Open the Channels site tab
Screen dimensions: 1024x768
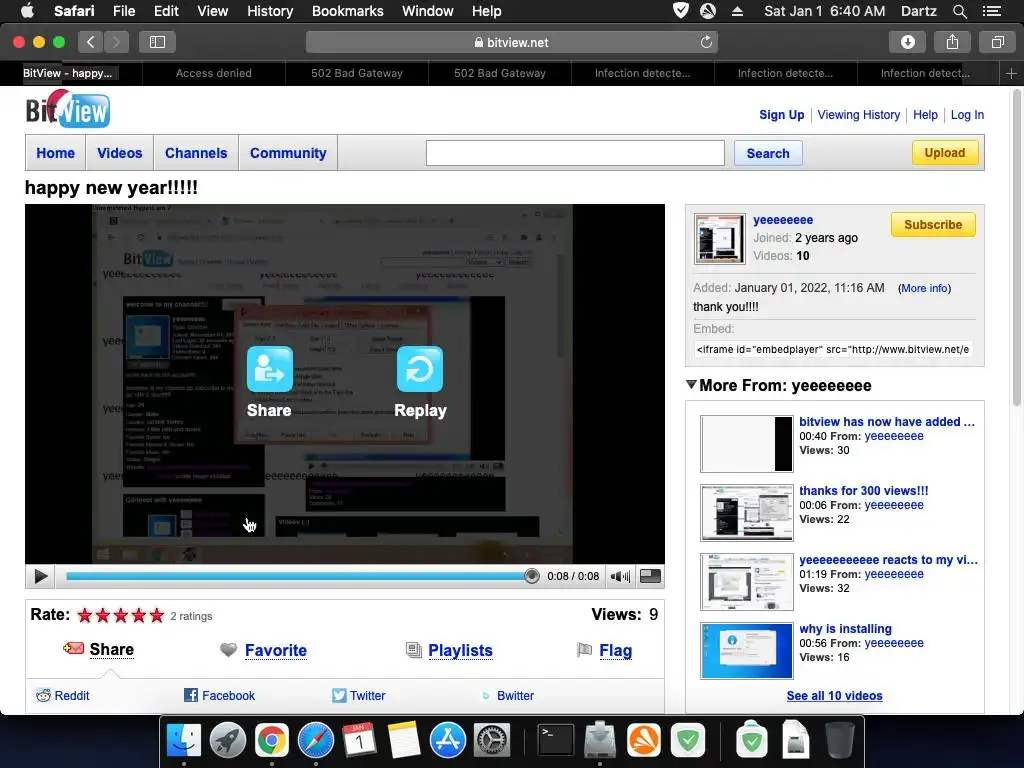[196, 153]
